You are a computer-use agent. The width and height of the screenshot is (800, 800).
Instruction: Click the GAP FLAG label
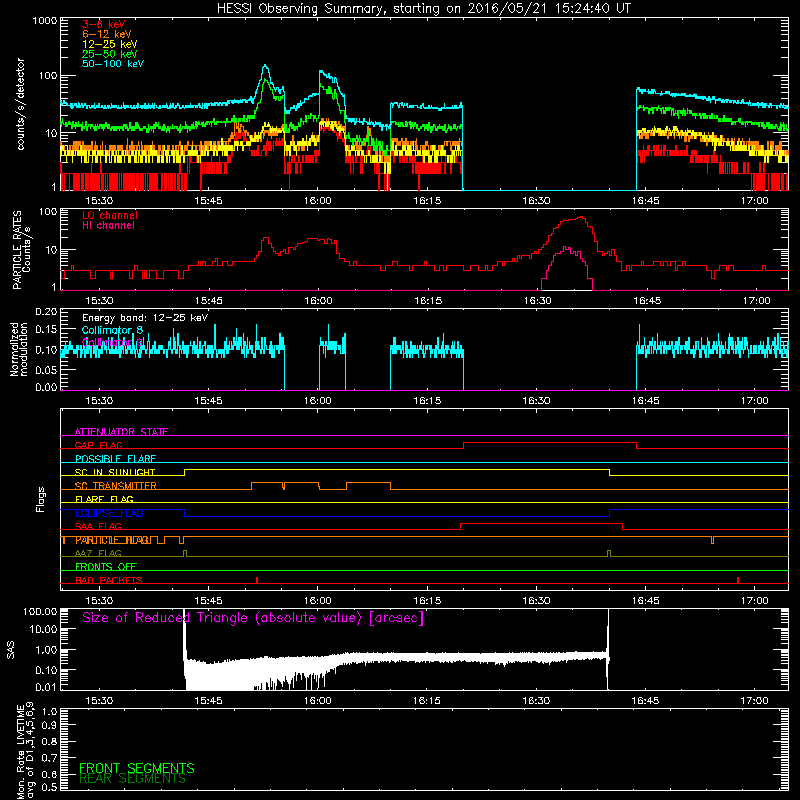pyautogui.click(x=98, y=445)
